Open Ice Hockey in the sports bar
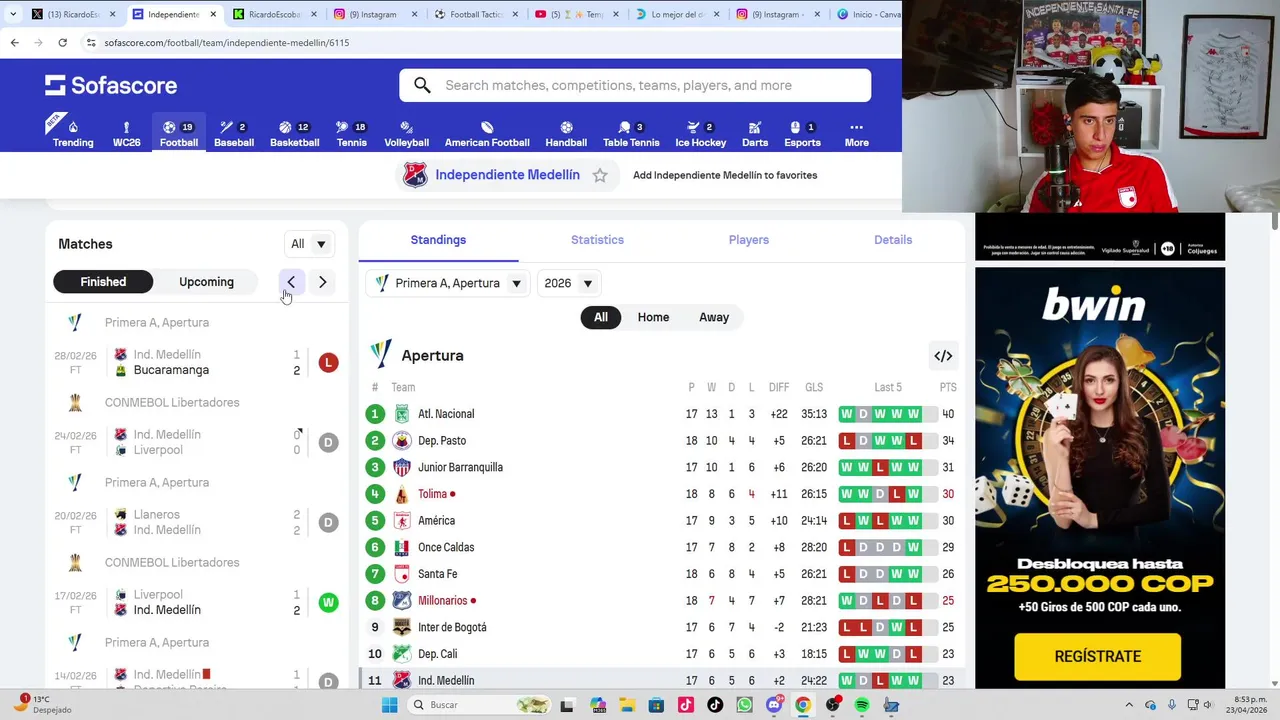 coord(700,133)
